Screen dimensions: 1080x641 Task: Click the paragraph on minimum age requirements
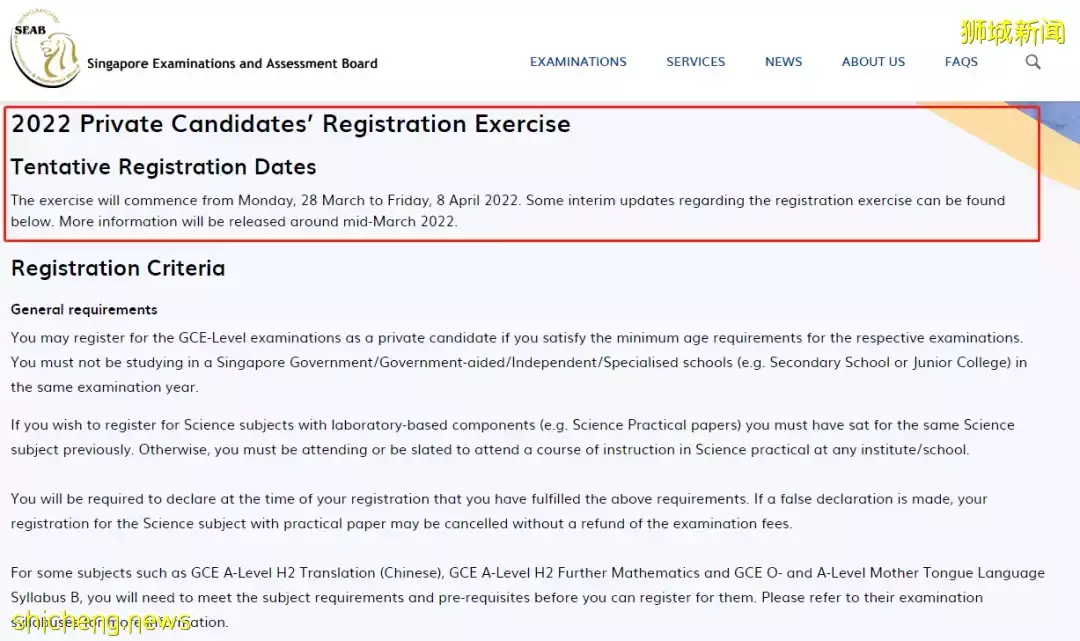tap(518, 362)
